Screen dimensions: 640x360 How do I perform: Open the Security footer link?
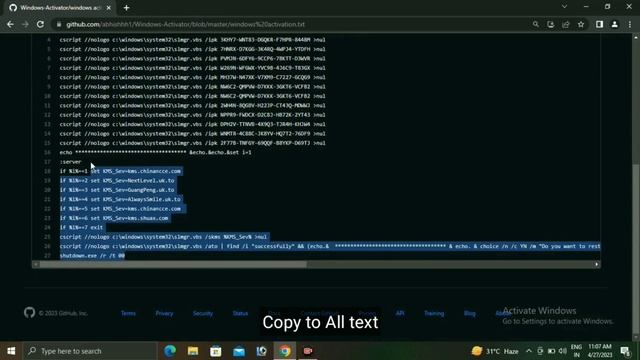pos(203,313)
